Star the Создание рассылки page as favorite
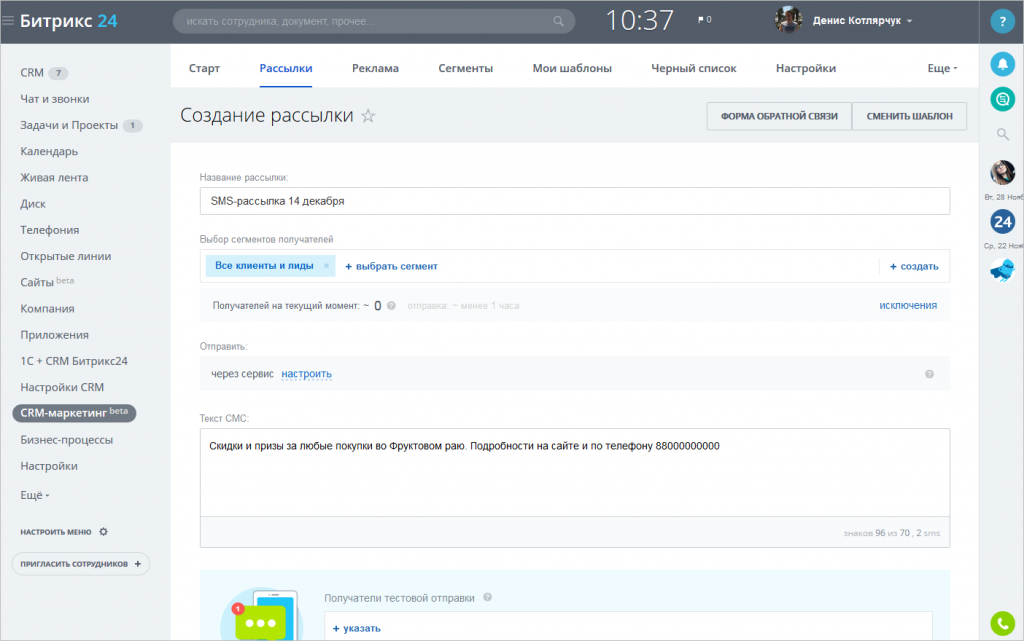The height and width of the screenshot is (641, 1024). pos(368,116)
